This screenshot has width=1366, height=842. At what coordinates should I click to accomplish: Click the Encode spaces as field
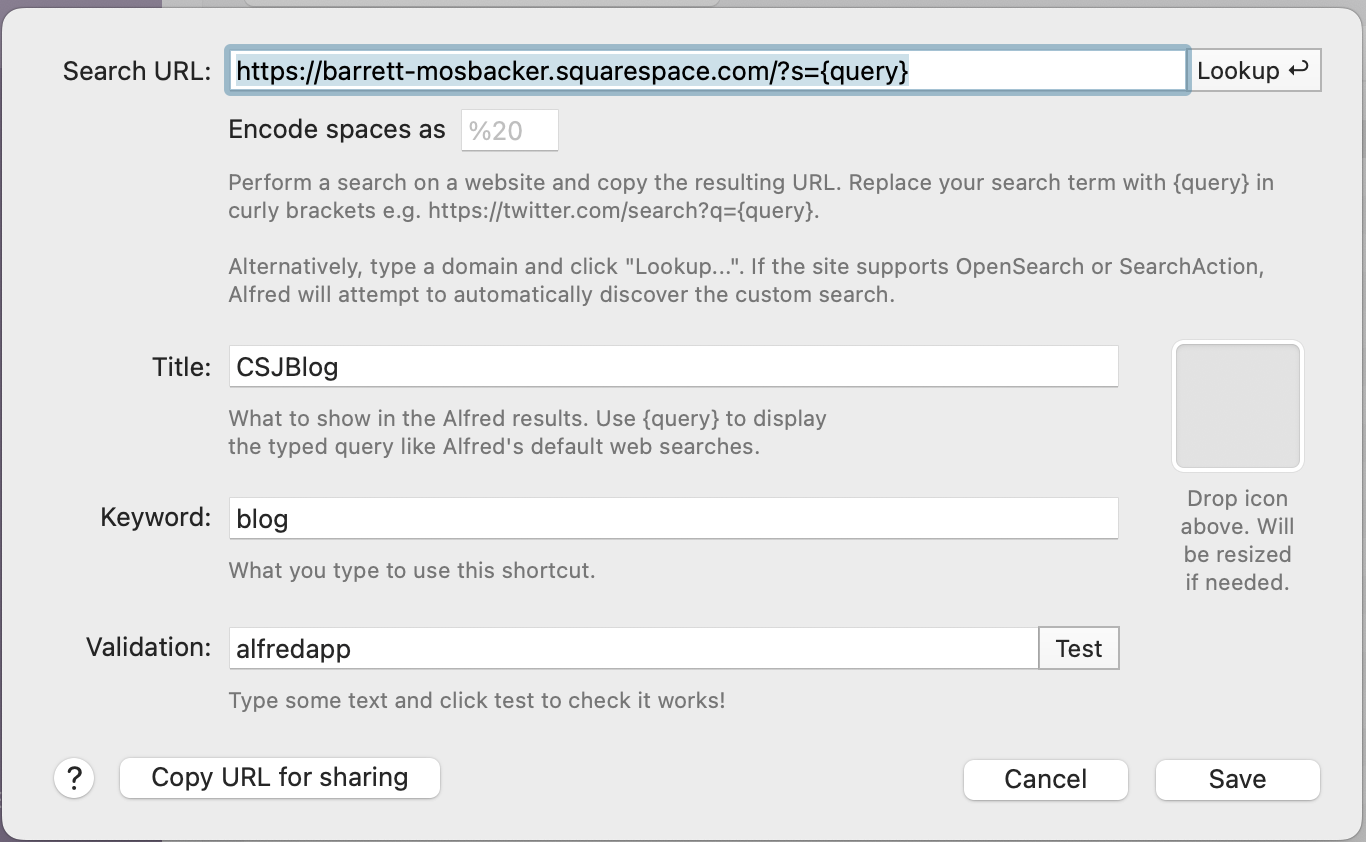pyautogui.click(x=509, y=131)
